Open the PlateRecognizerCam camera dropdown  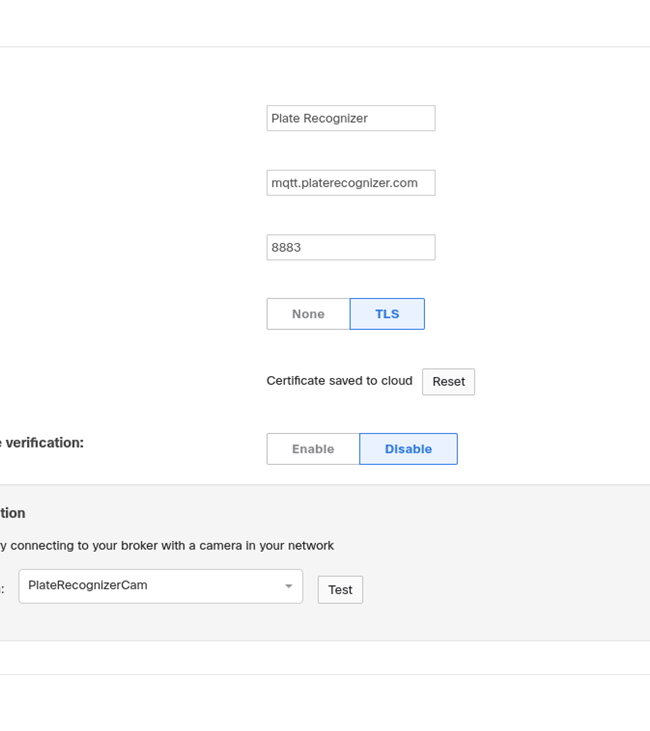click(160, 586)
